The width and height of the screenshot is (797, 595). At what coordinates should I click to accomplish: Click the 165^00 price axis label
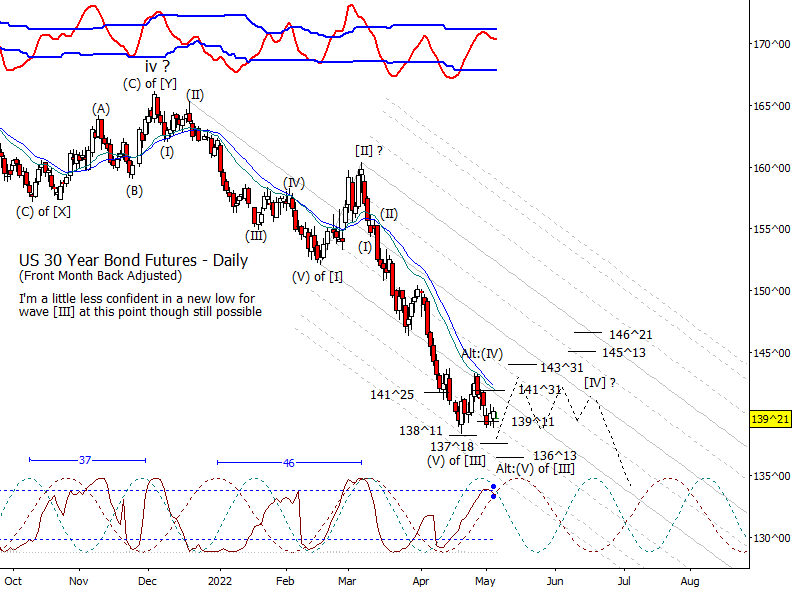(x=772, y=106)
